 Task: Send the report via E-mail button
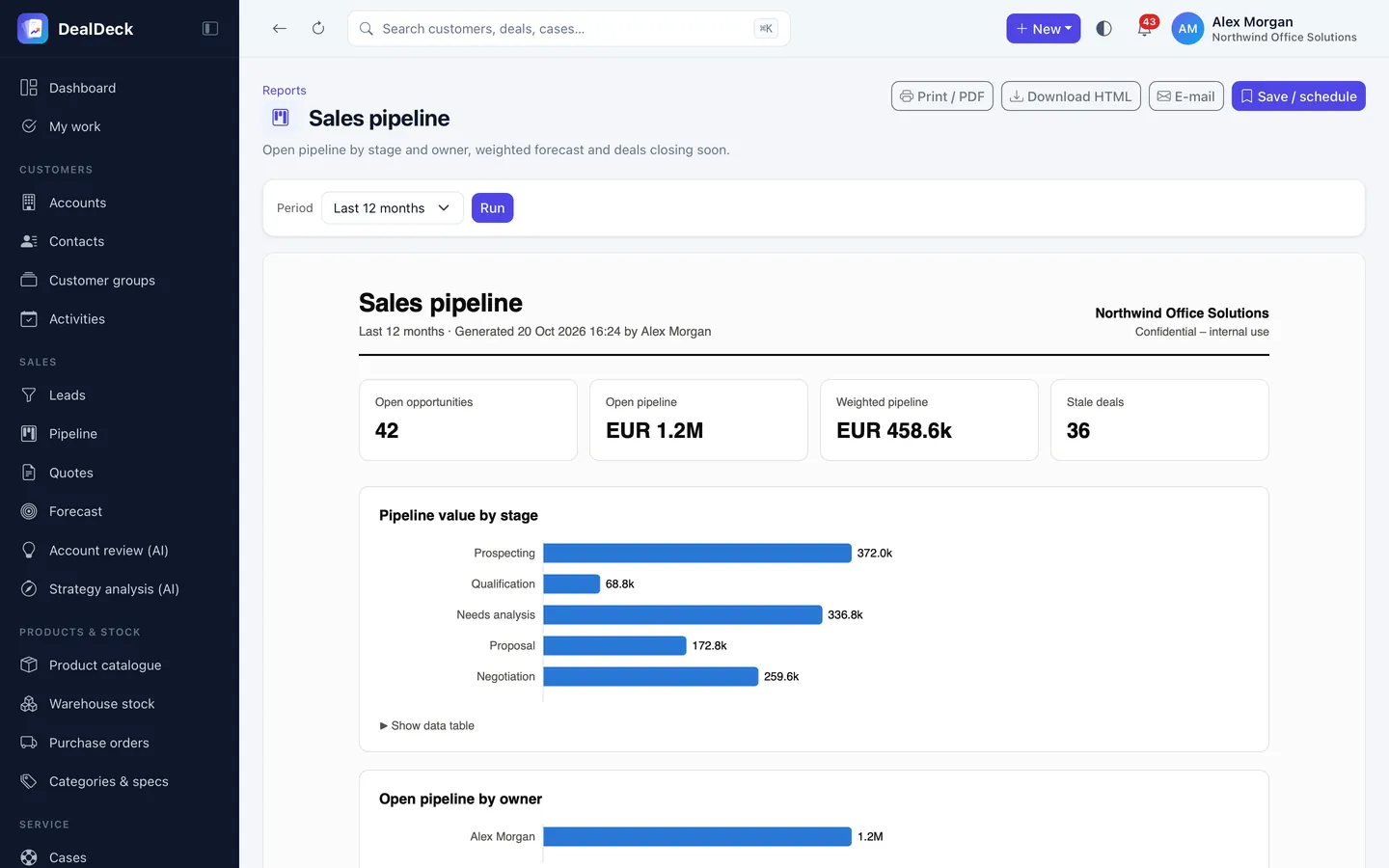pos(1185,96)
